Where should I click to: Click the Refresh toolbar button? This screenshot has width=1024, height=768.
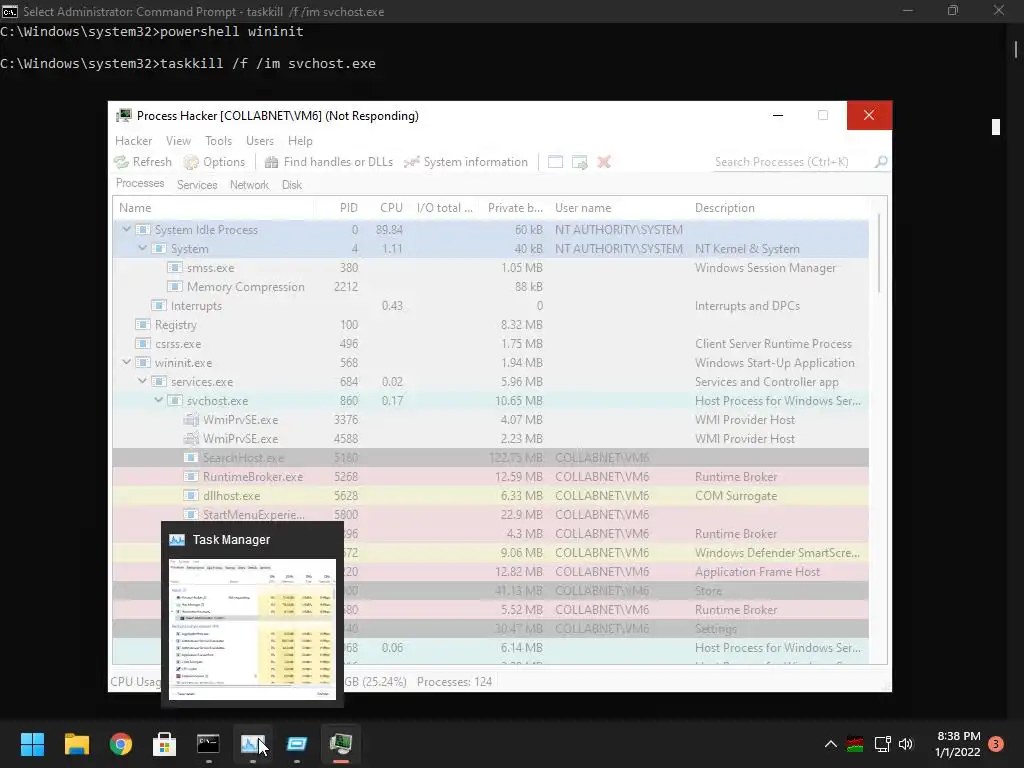point(143,162)
